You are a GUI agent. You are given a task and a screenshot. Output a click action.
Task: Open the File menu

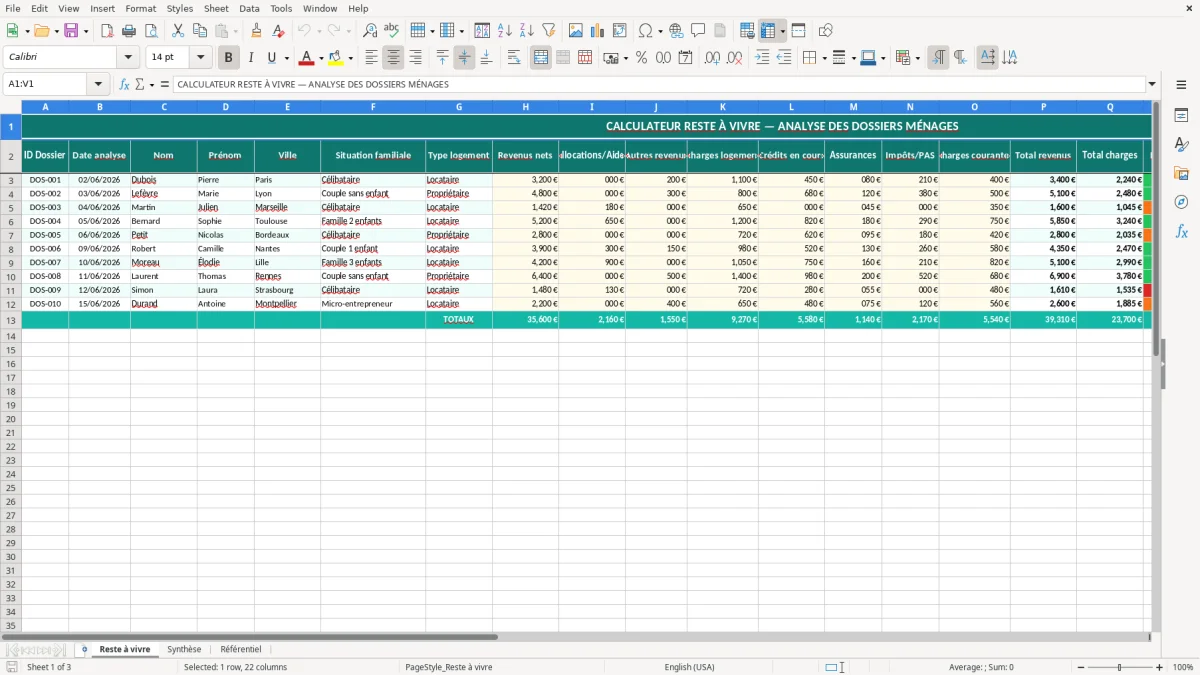point(13,8)
